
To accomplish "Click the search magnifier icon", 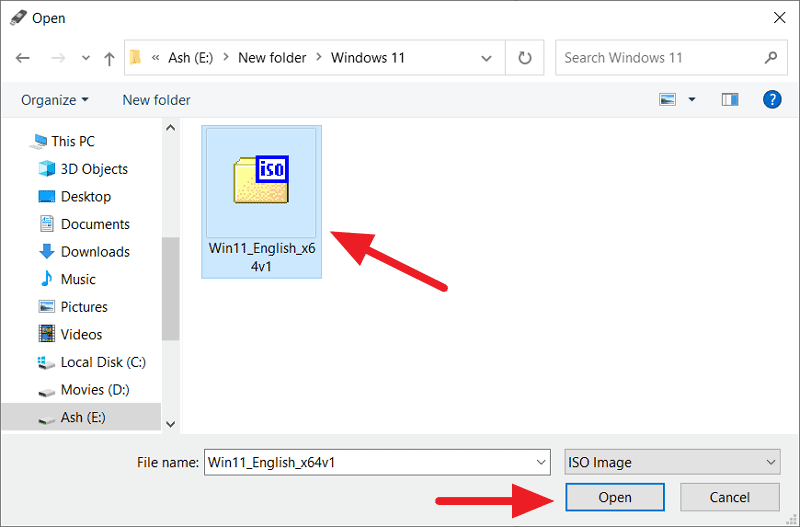I will [771, 58].
